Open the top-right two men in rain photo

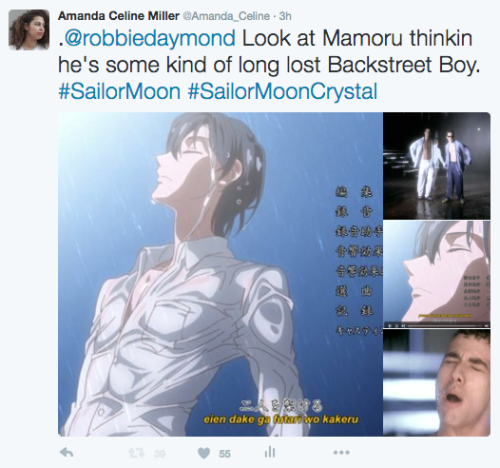pos(437,166)
